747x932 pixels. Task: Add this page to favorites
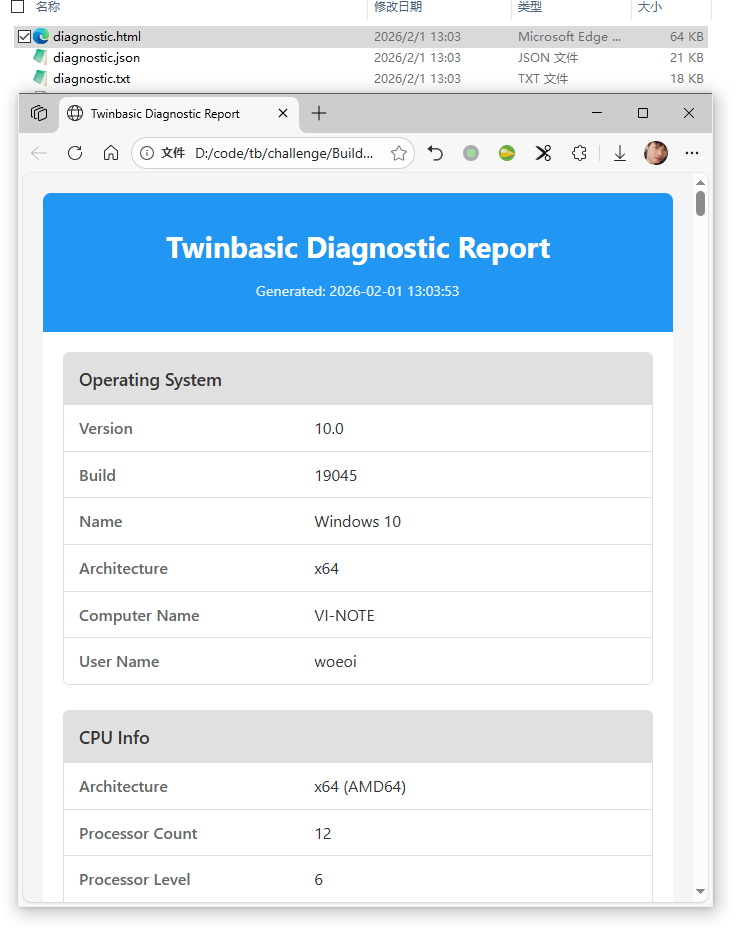coord(399,153)
